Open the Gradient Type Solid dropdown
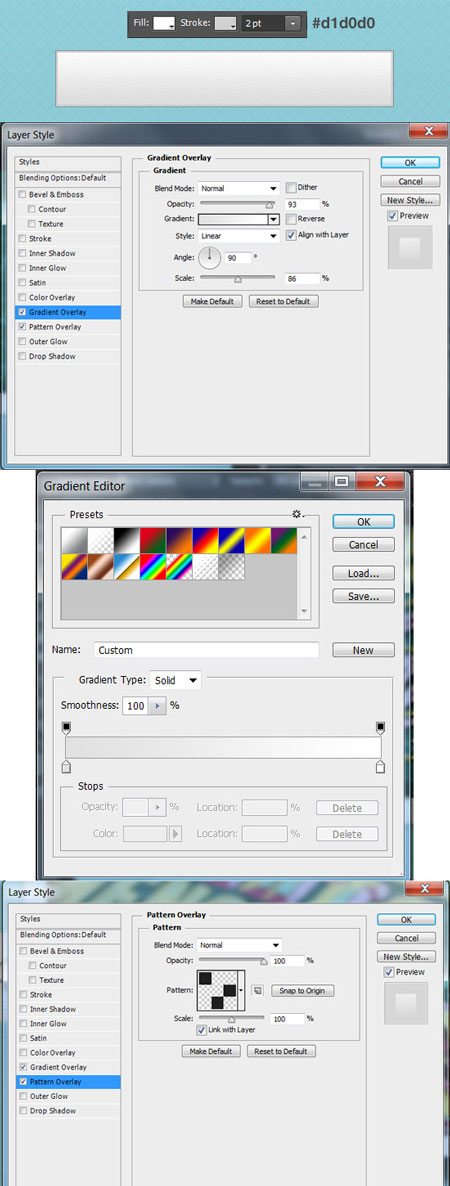Viewport: 450px width, 1186px height. click(176, 680)
